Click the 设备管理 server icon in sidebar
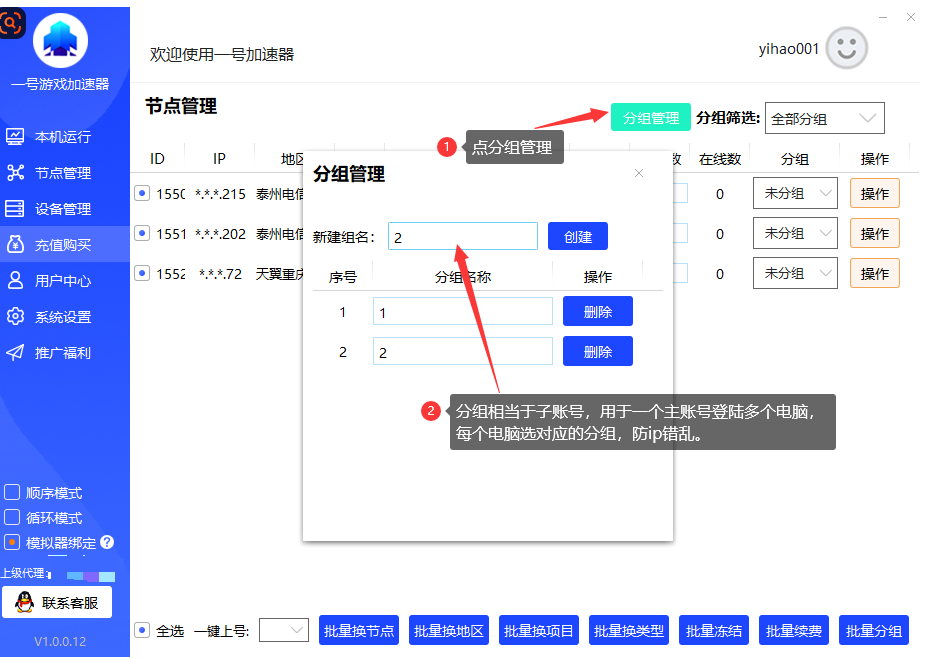Viewport: 927px width, 659px height. pos(15,209)
